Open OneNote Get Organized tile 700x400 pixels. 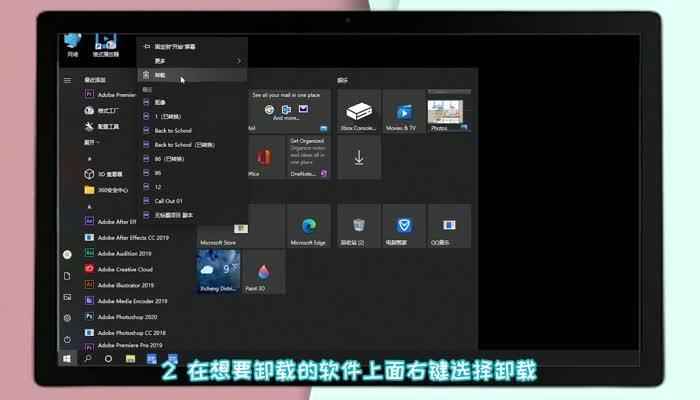pyautogui.click(x=309, y=157)
